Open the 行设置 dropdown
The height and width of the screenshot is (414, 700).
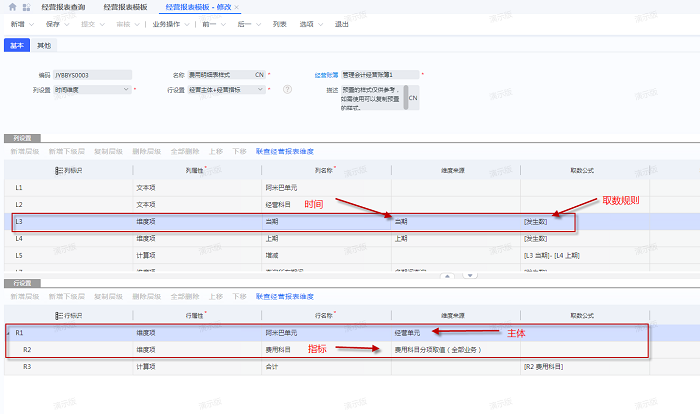261,89
